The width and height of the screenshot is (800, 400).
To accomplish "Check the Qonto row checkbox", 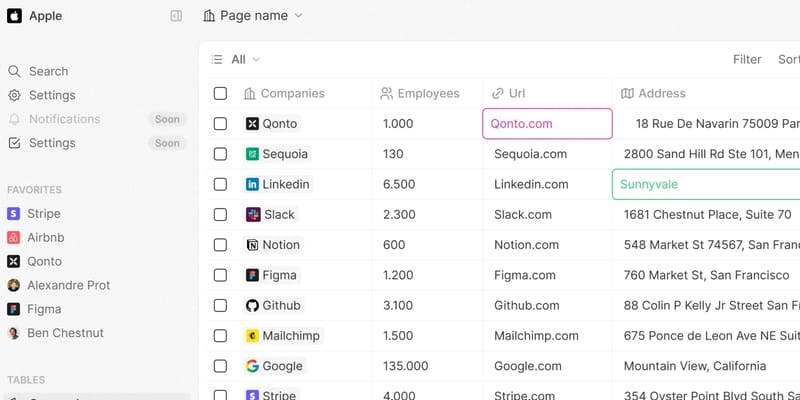I will point(220,123).
